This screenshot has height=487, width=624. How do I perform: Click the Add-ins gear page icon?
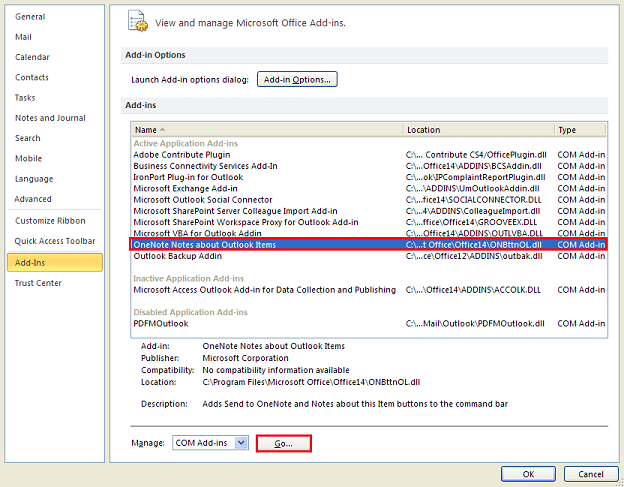[138, 21]
